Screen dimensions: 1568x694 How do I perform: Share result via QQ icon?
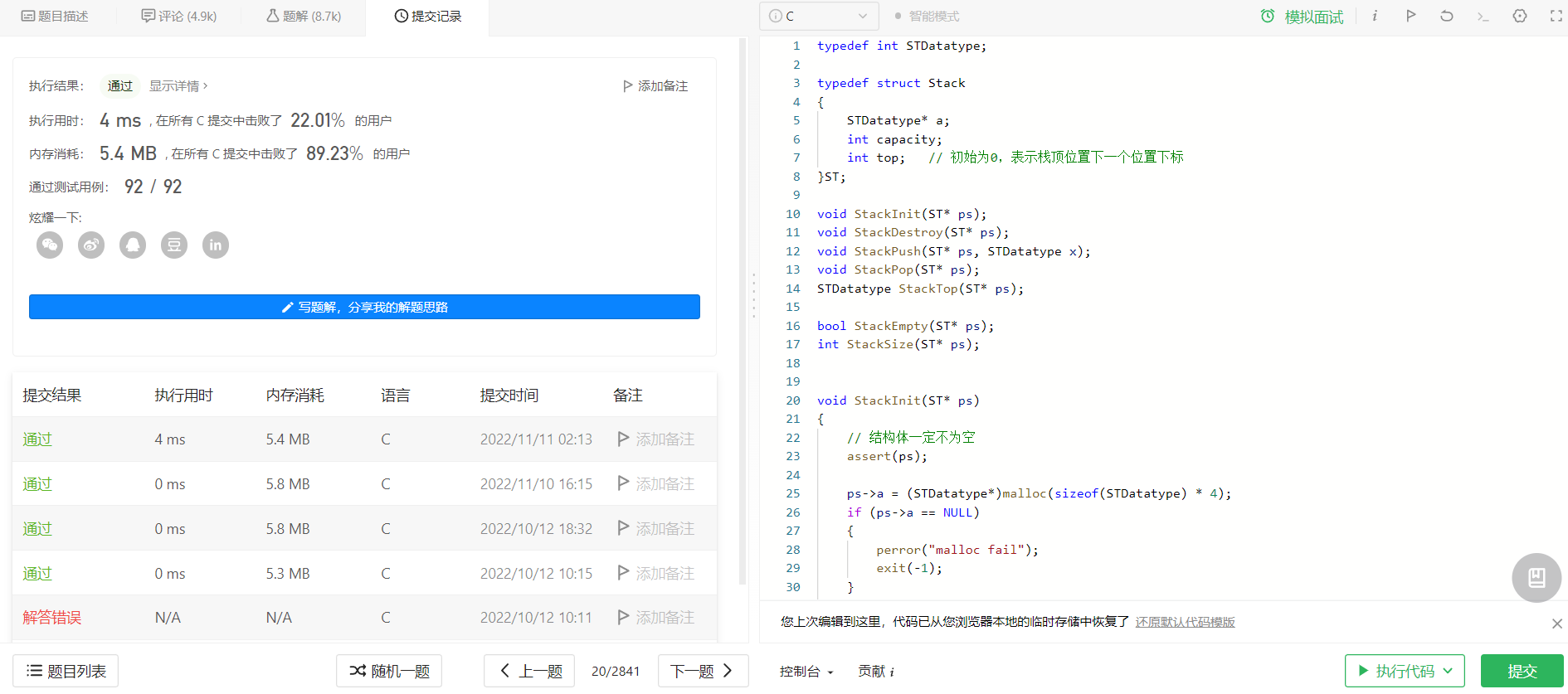coord(133,245)
